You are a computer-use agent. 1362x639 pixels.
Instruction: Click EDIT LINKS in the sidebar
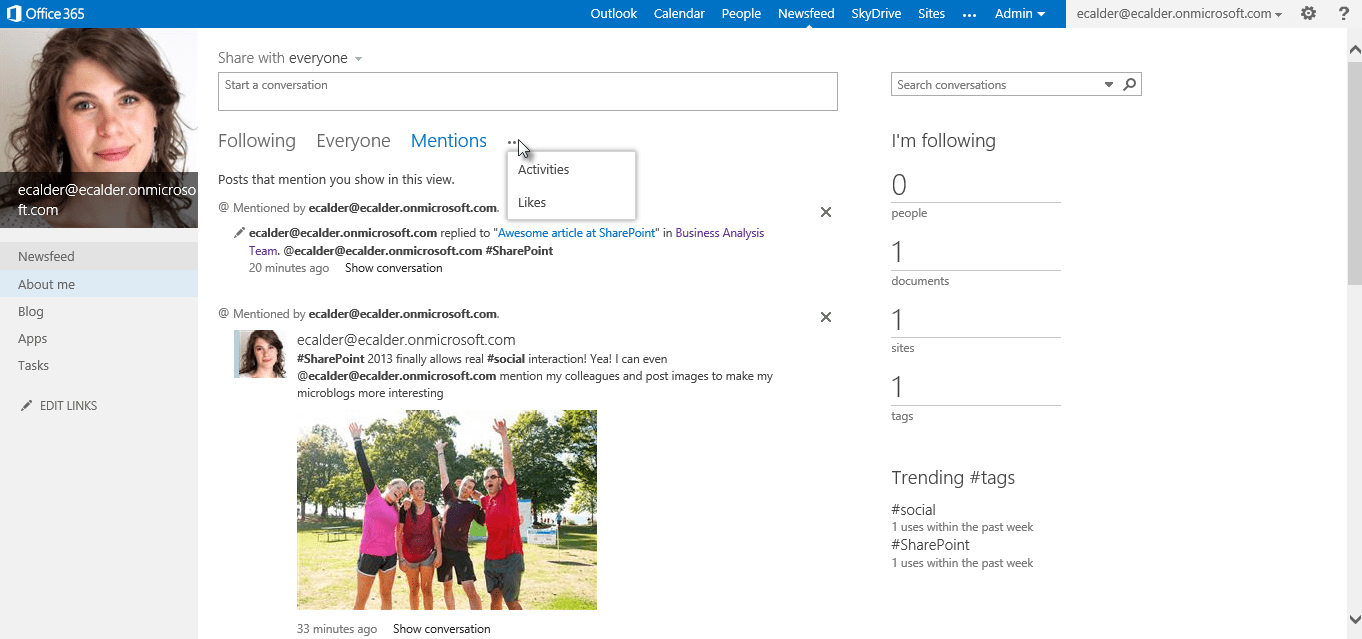(x=68, y=406)
